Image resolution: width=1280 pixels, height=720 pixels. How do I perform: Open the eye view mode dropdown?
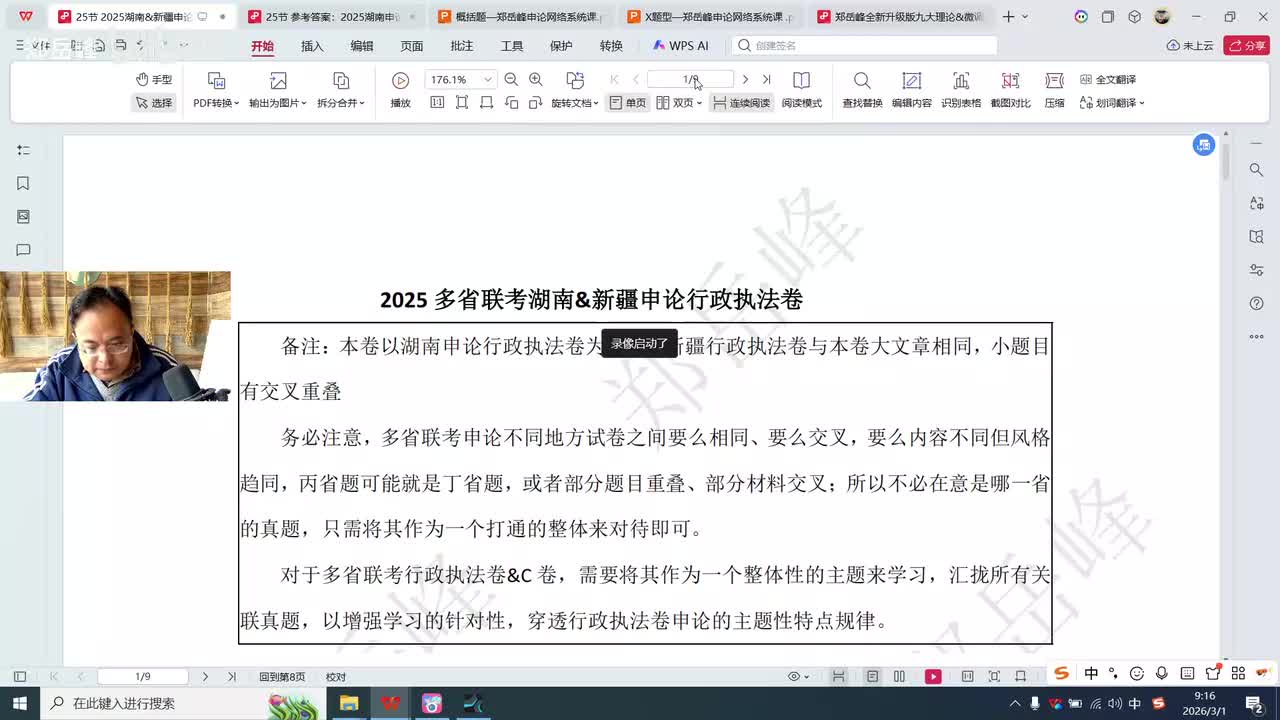pos(799,677)
